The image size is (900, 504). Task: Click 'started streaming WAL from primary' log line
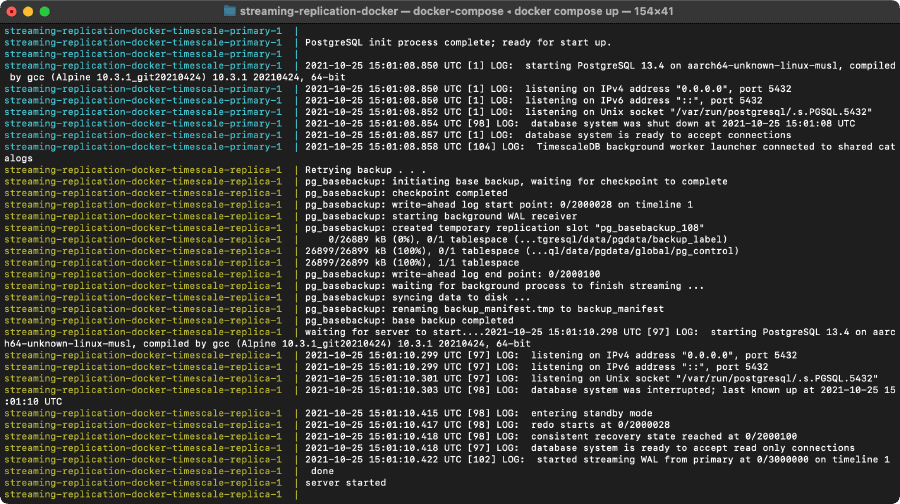click(x=597, y=460)
